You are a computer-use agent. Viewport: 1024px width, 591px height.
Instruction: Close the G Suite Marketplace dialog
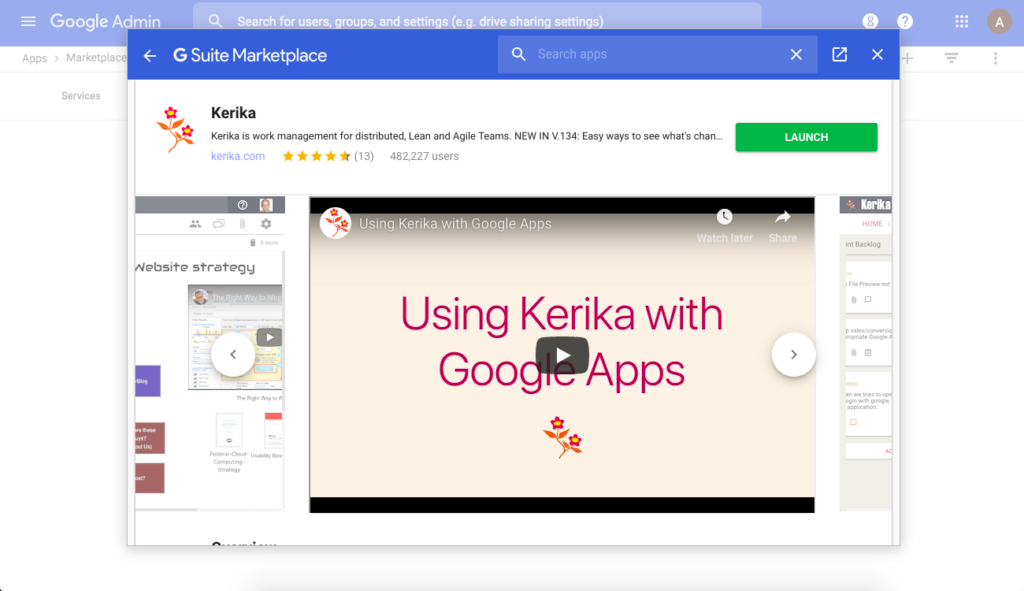point(877,54)
